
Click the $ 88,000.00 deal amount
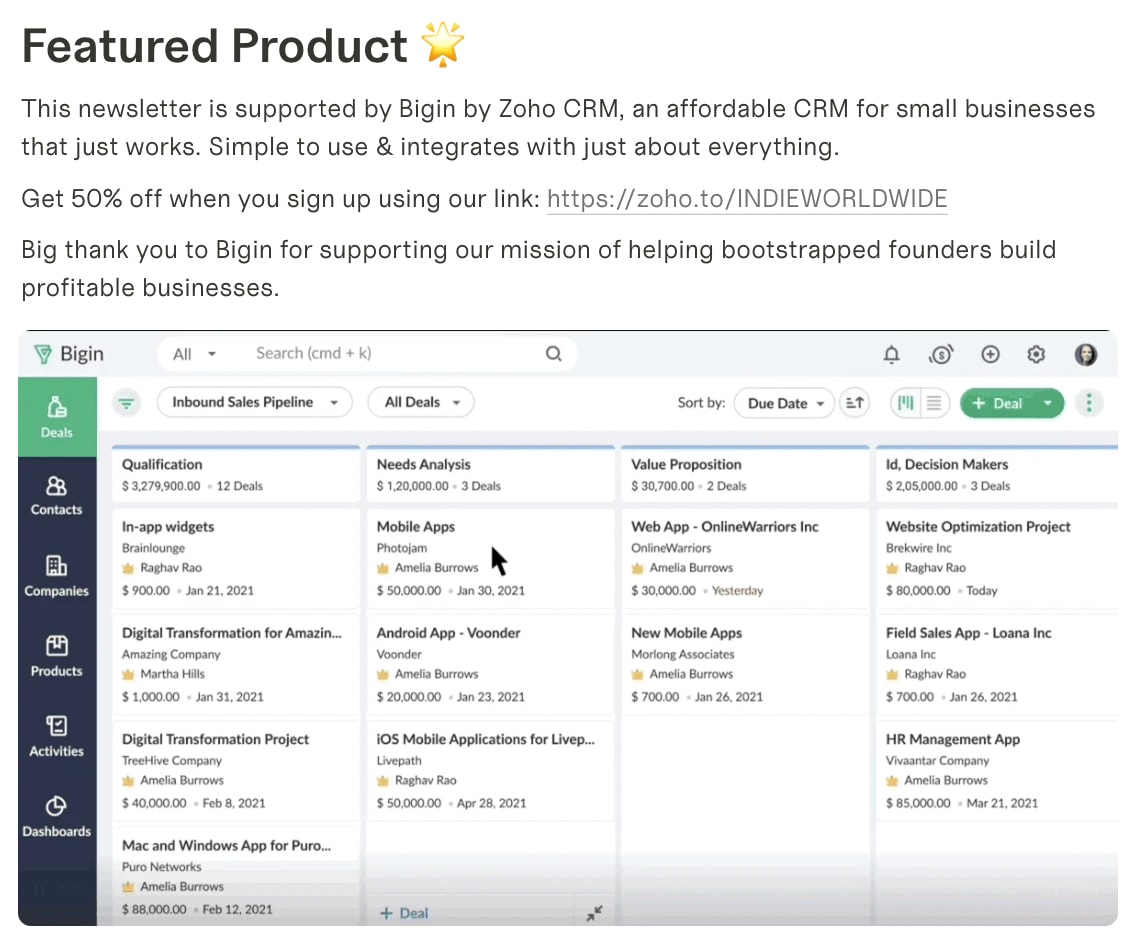[x=154, y=909]
